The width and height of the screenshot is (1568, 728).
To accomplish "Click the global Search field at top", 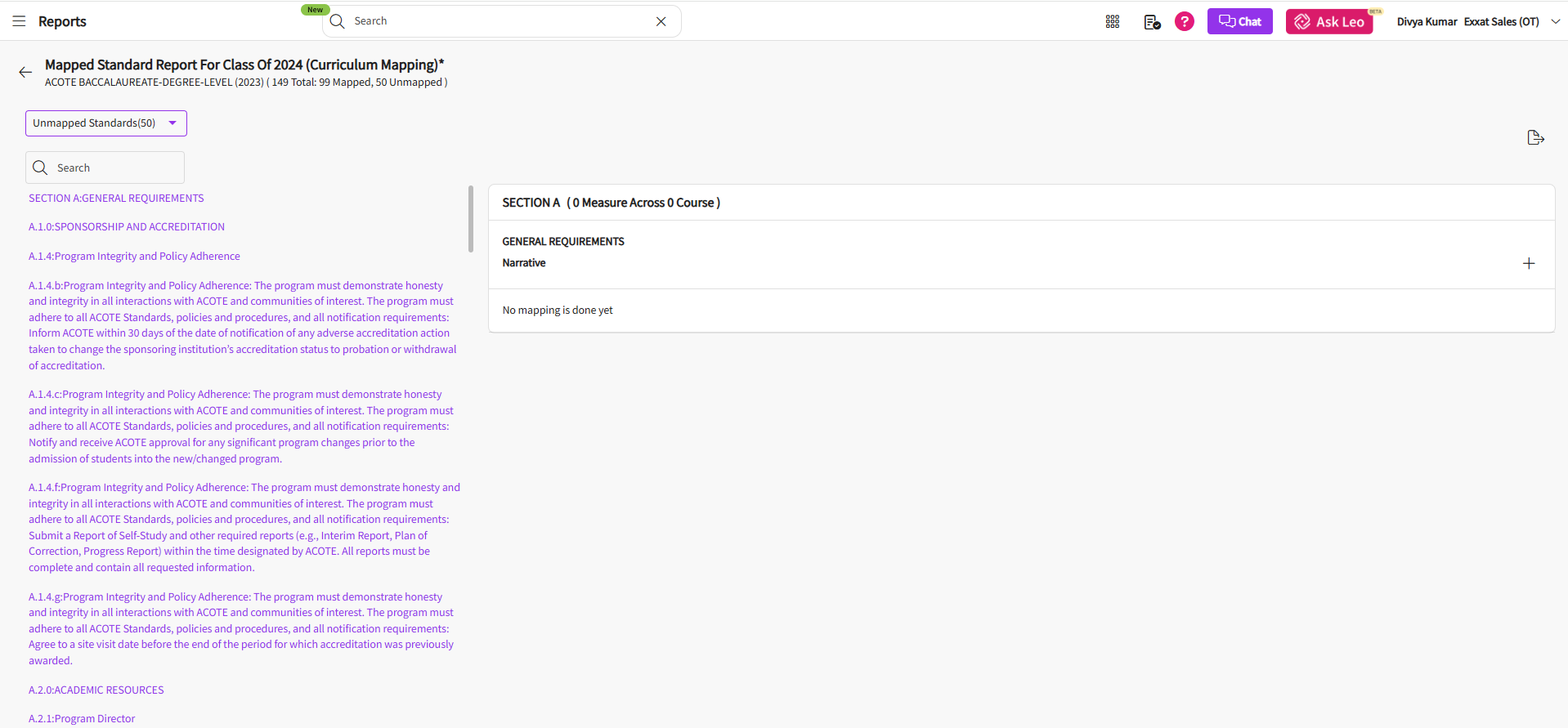I will click(499, 21).
